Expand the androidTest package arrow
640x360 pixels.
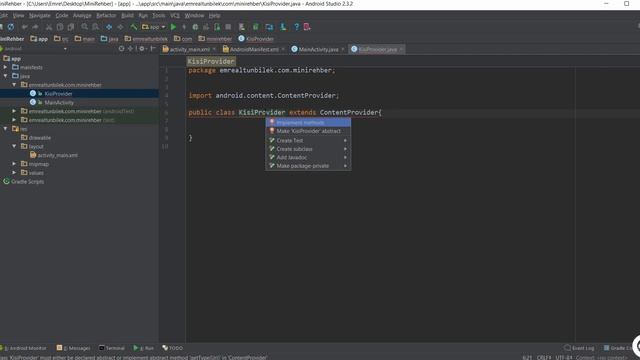tap(14, 111)
